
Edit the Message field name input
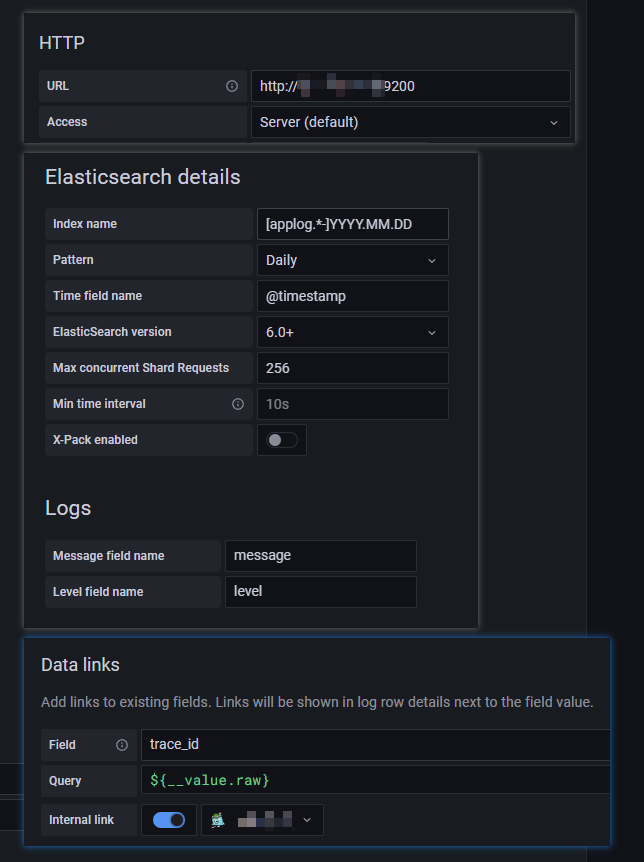[320, 556]
